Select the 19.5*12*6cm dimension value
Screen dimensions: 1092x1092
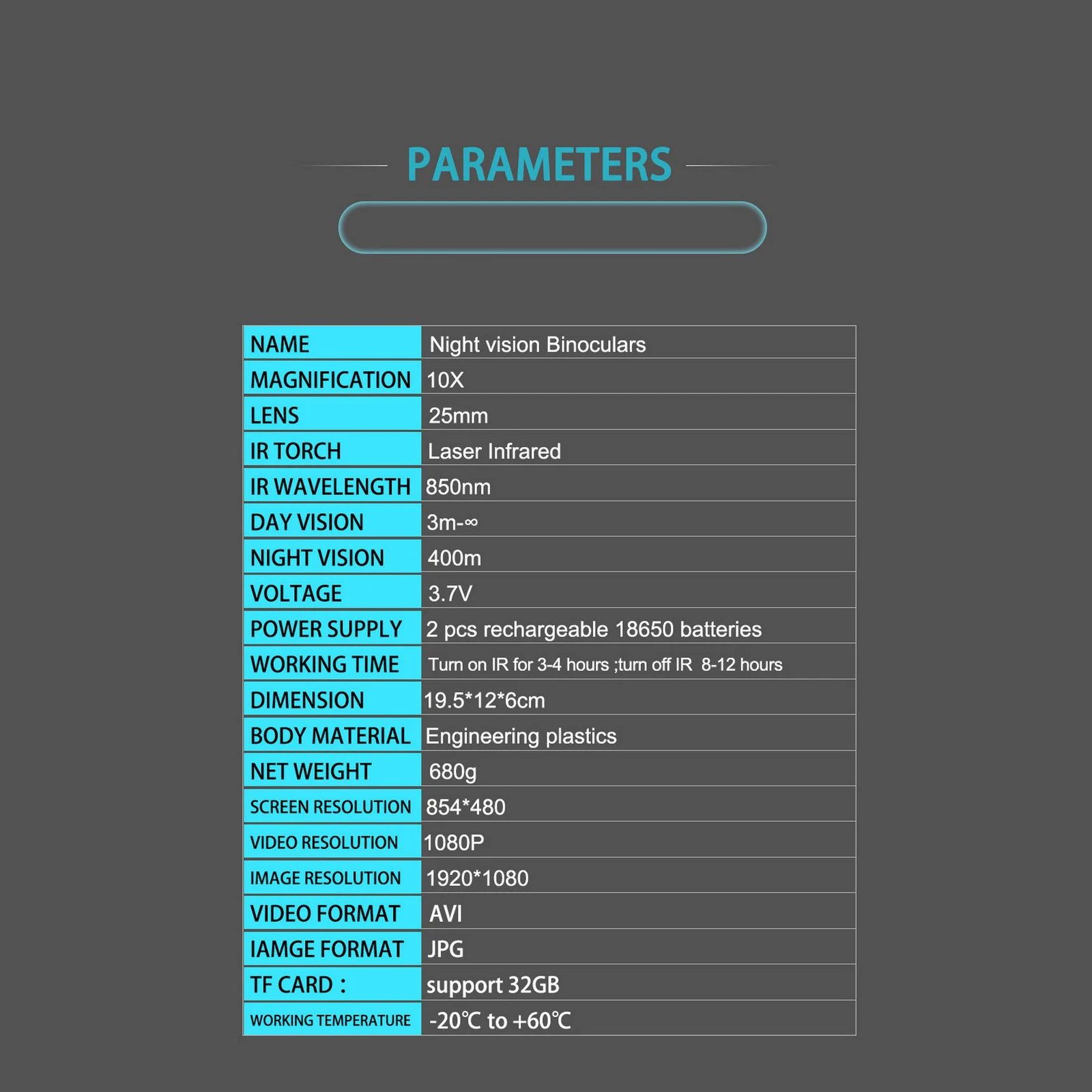pos(484,700)
